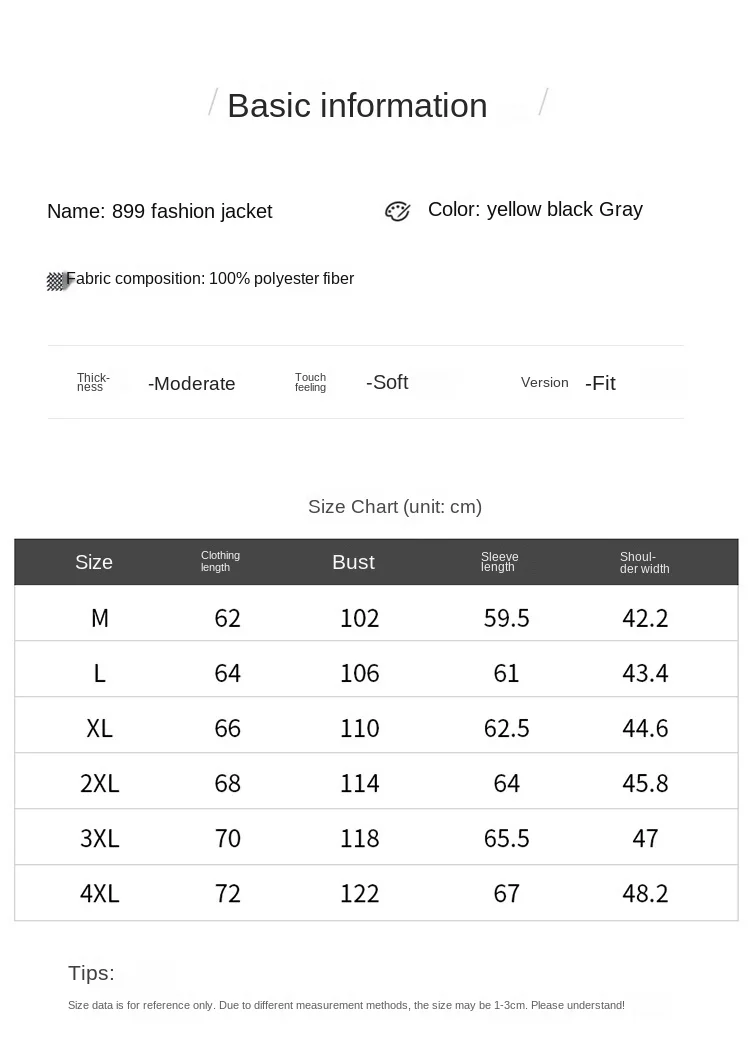Select the XL size row label
Screen dimensions: 750x1037
pos(99,728)
